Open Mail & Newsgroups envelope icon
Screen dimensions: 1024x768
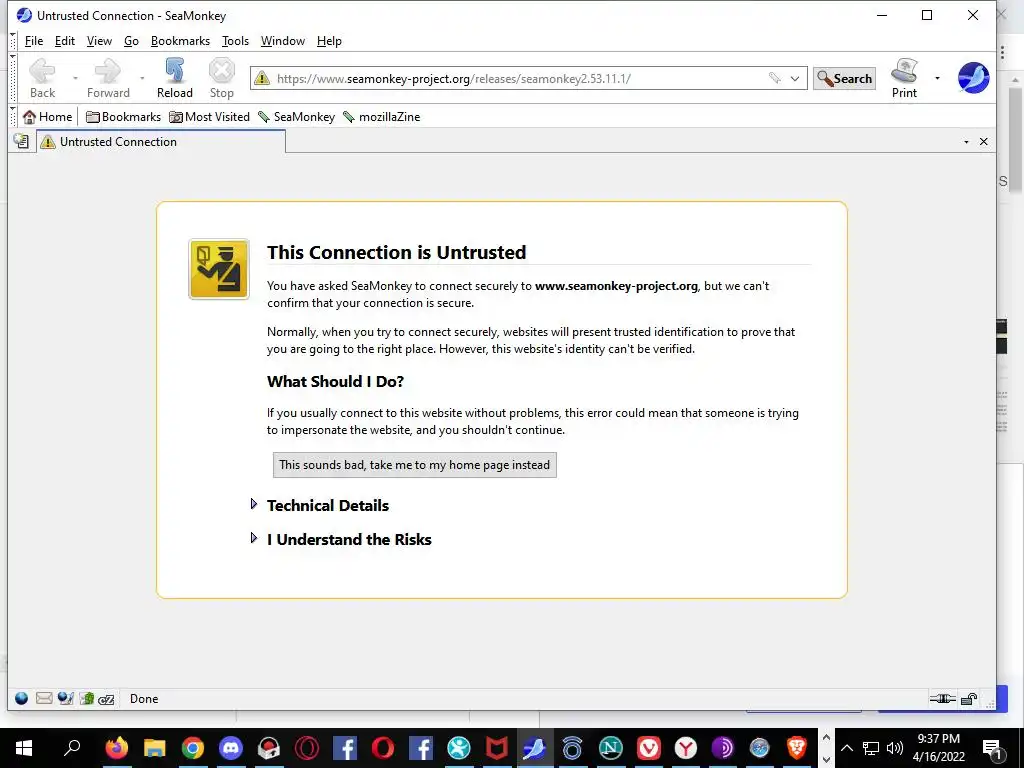pyautogui.click(x=44, y=699)
